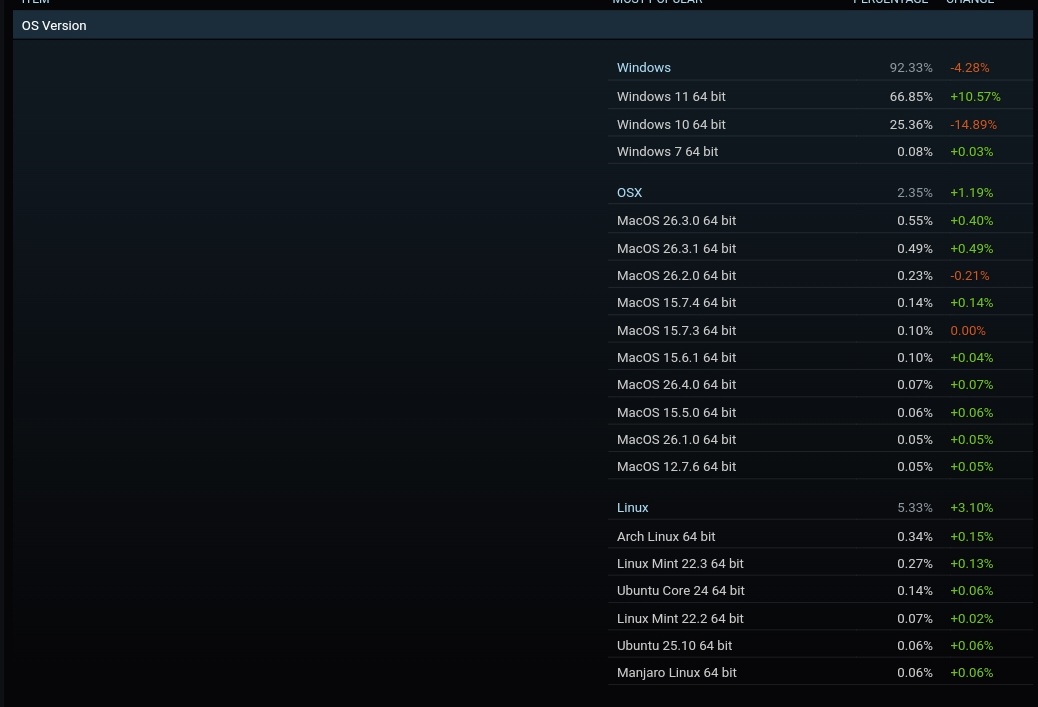Select the OSX category heading

click(x=629, y=193)
